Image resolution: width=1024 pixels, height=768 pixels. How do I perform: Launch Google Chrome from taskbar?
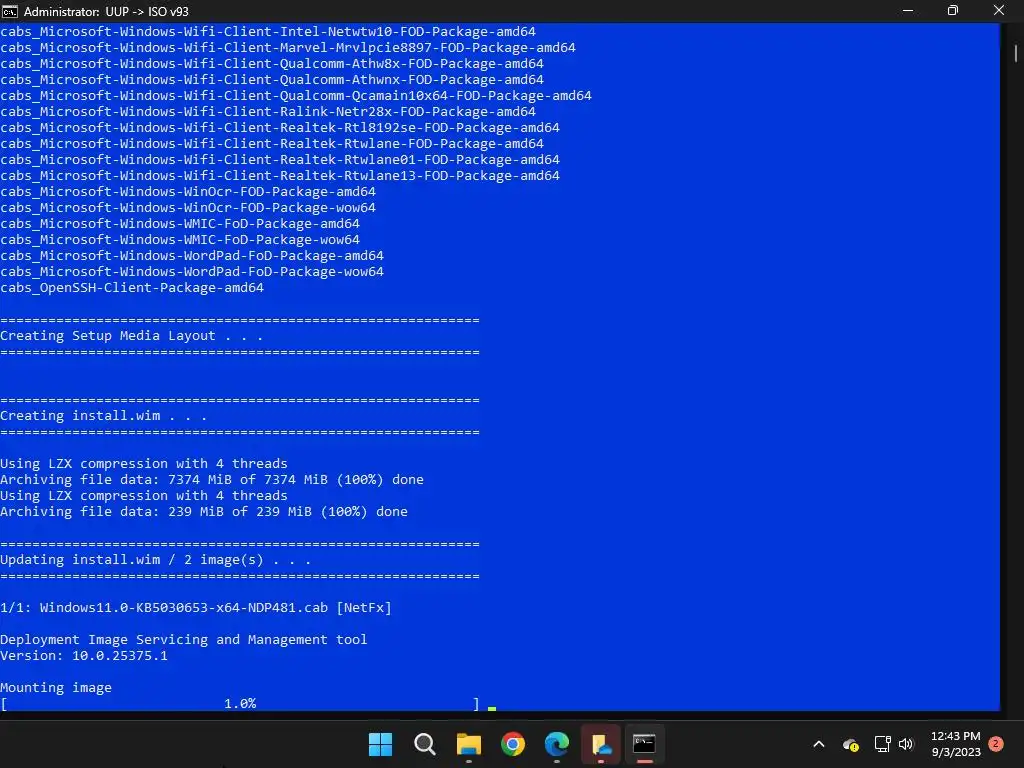513,744
